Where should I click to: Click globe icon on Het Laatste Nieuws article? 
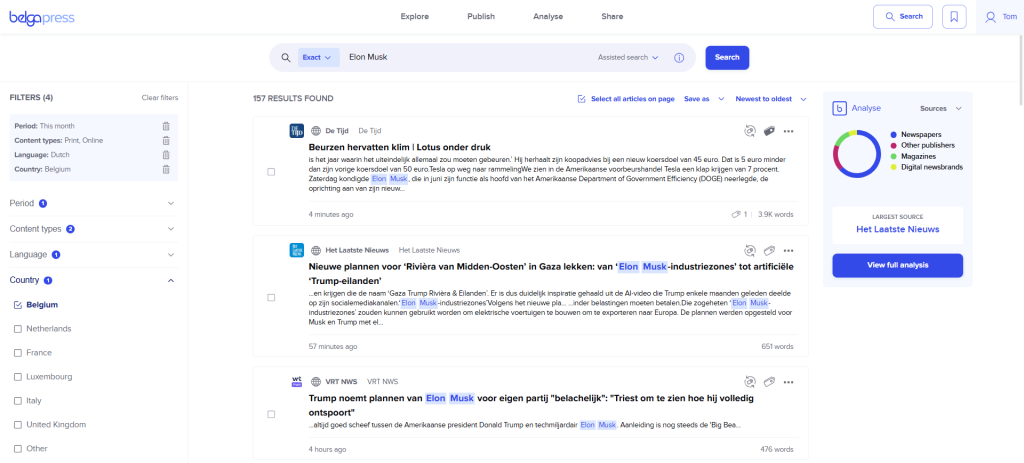click(x=316, y=250)
